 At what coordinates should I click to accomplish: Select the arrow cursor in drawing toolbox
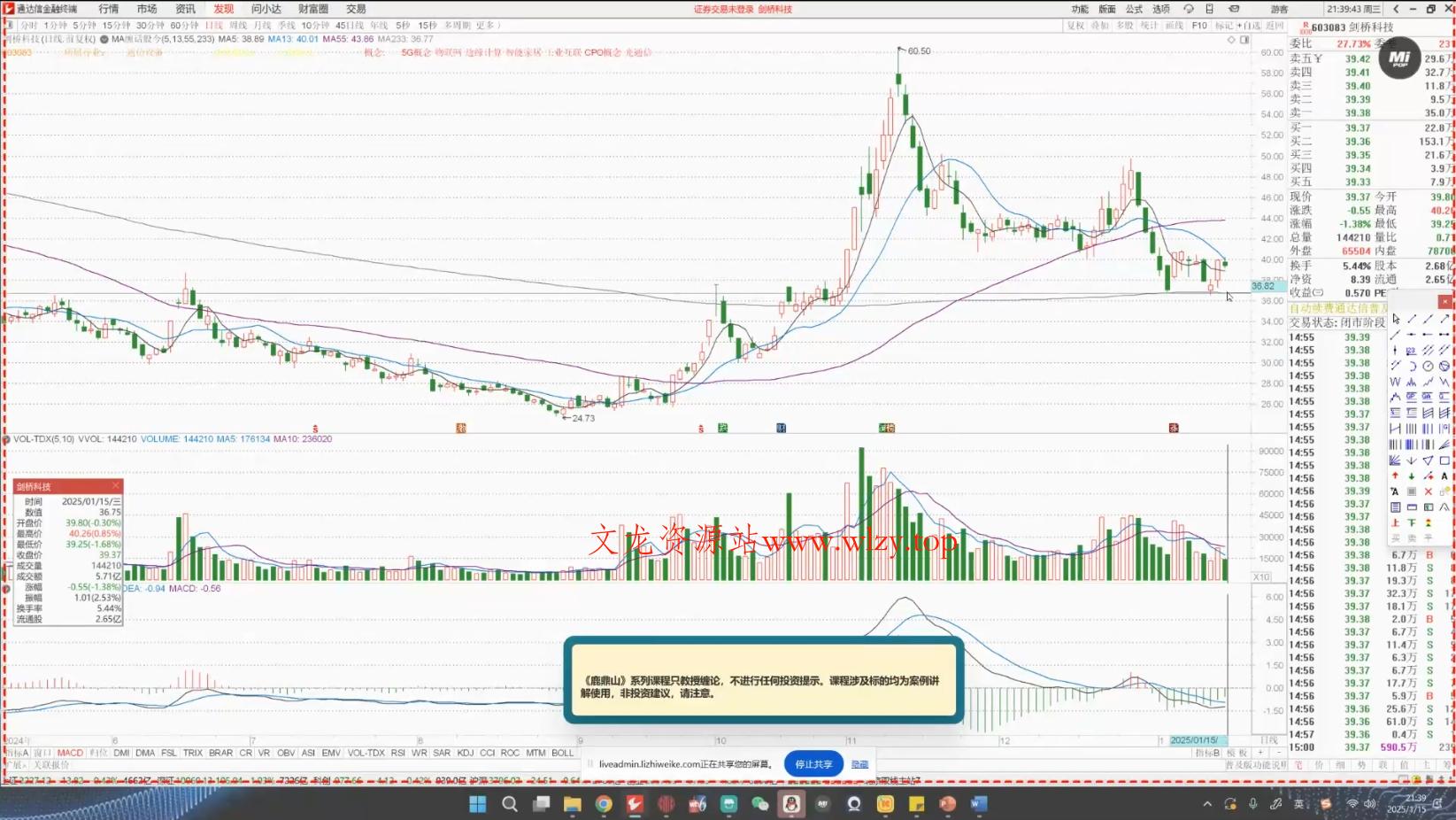pyautogui.click(x=1396, y=319)
